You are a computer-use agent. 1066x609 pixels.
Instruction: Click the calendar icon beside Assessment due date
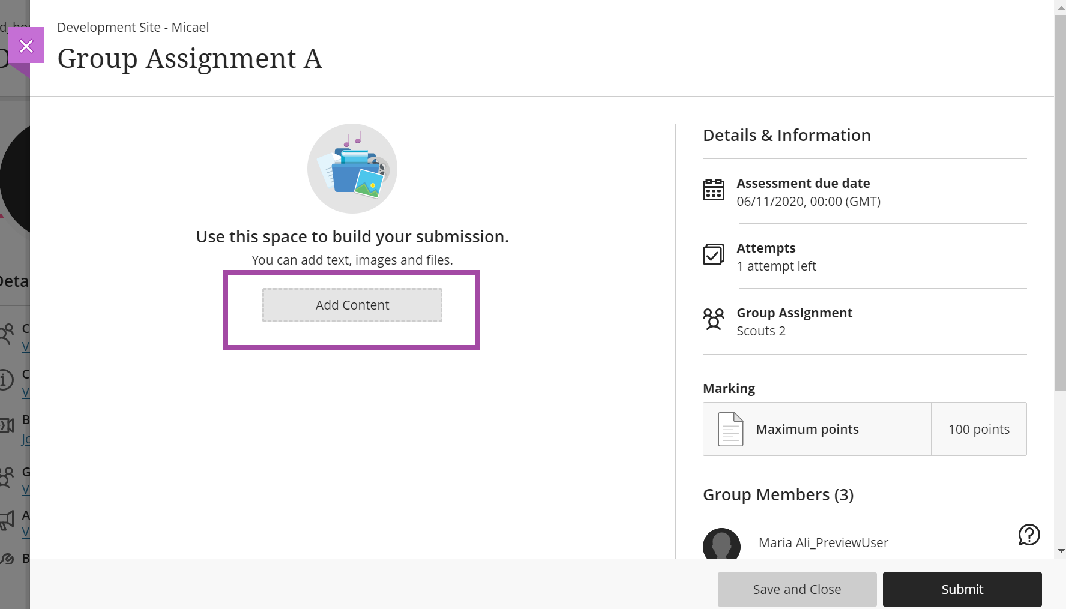click(713, 188)
